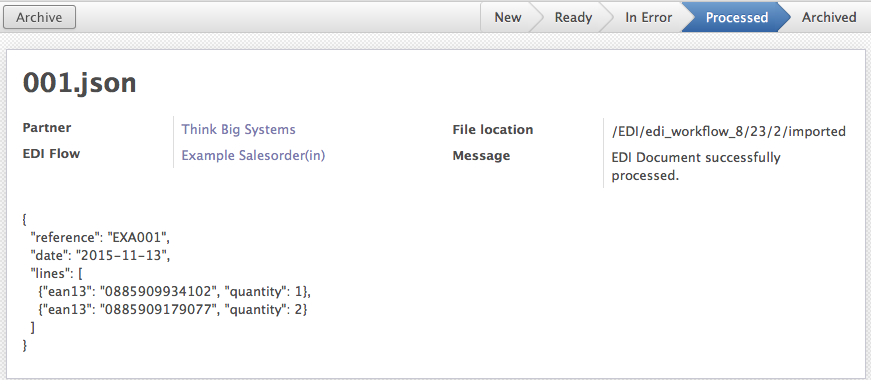The width and height of the screenshot is (871, 380).
Task: Click the successfully processed message text
Action: pyautogui.click(x=696, y=167)
